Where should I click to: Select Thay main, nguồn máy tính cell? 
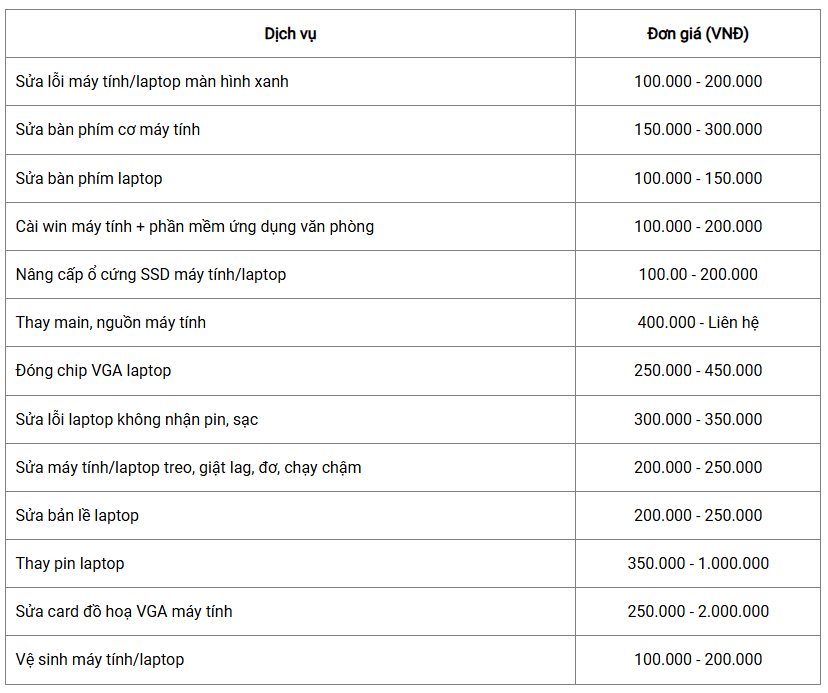[x=290, y=323]
